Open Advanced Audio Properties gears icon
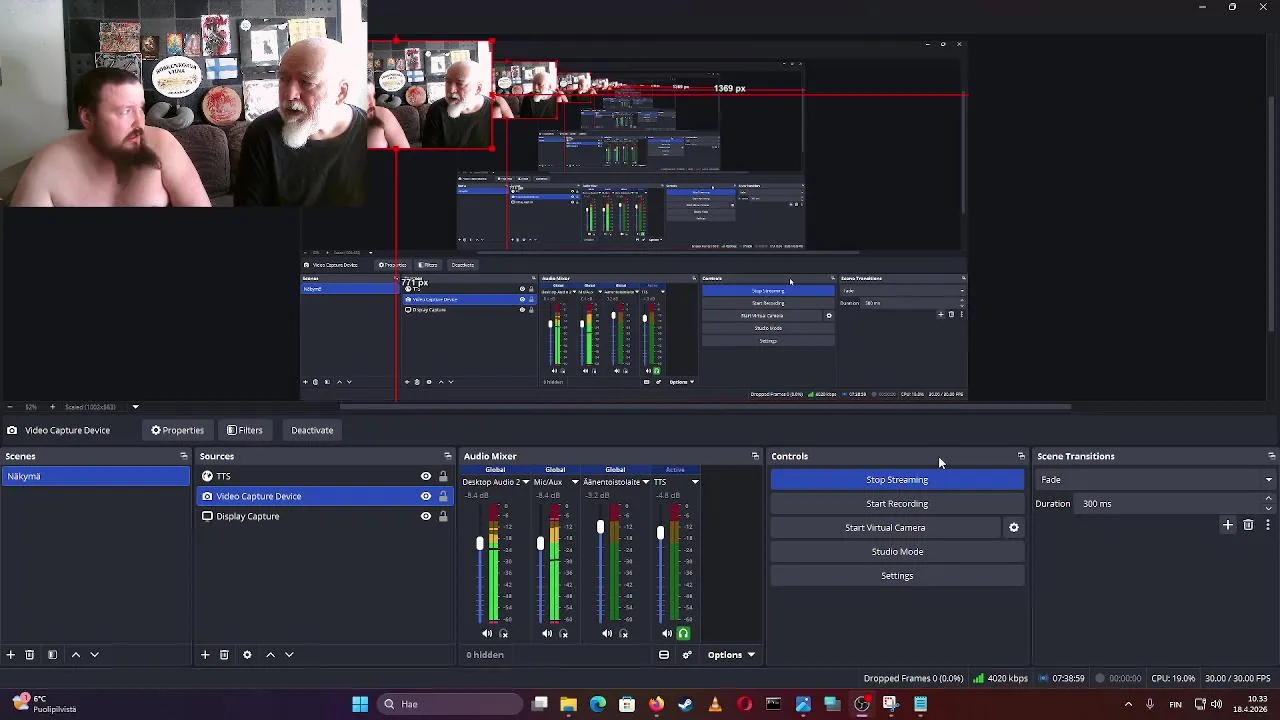This screenshot has width=1280, height=720. point(687,655)
